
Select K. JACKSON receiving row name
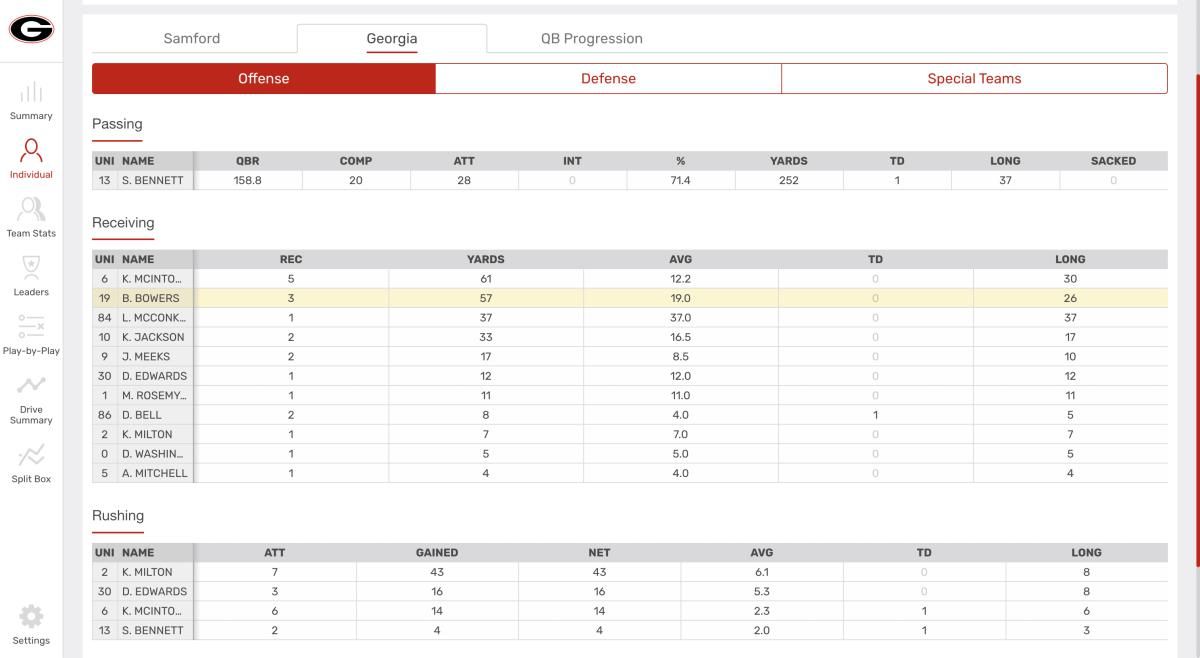pos(153,337)
